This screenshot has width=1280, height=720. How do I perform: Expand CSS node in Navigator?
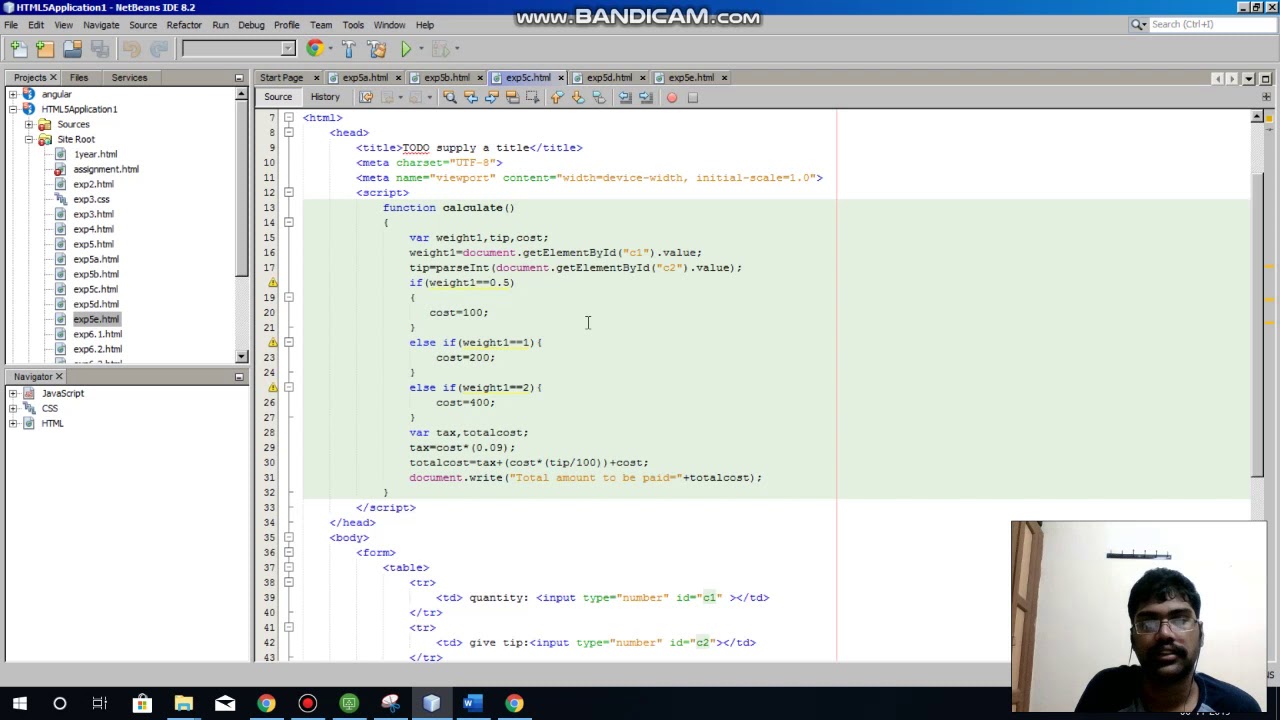[x=12, y=408]
